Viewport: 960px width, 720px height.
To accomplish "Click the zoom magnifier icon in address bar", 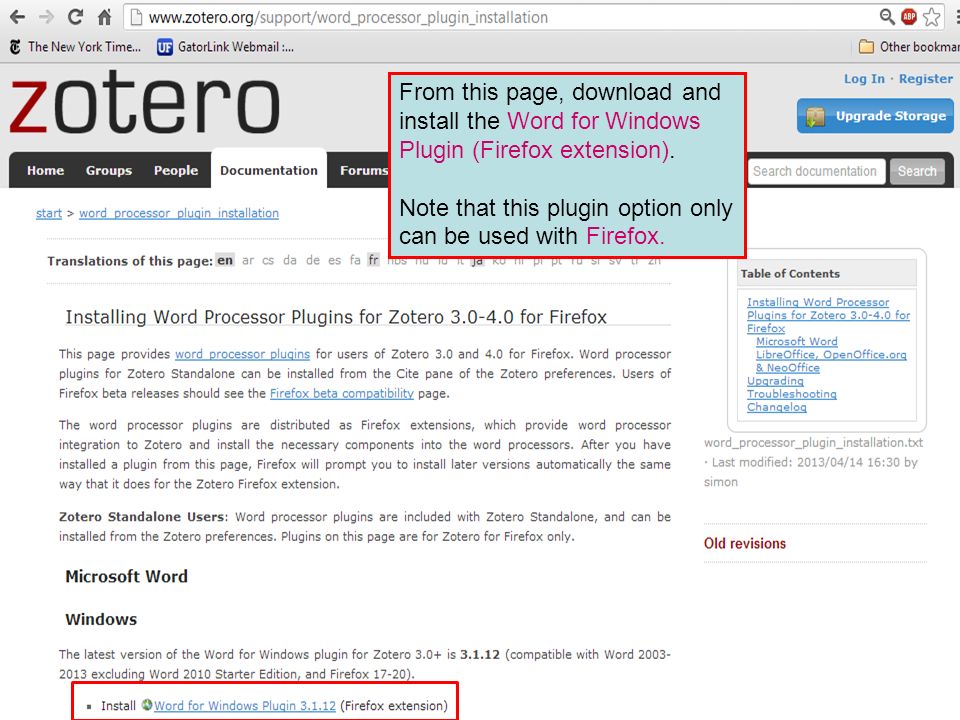I will [887, 17].
